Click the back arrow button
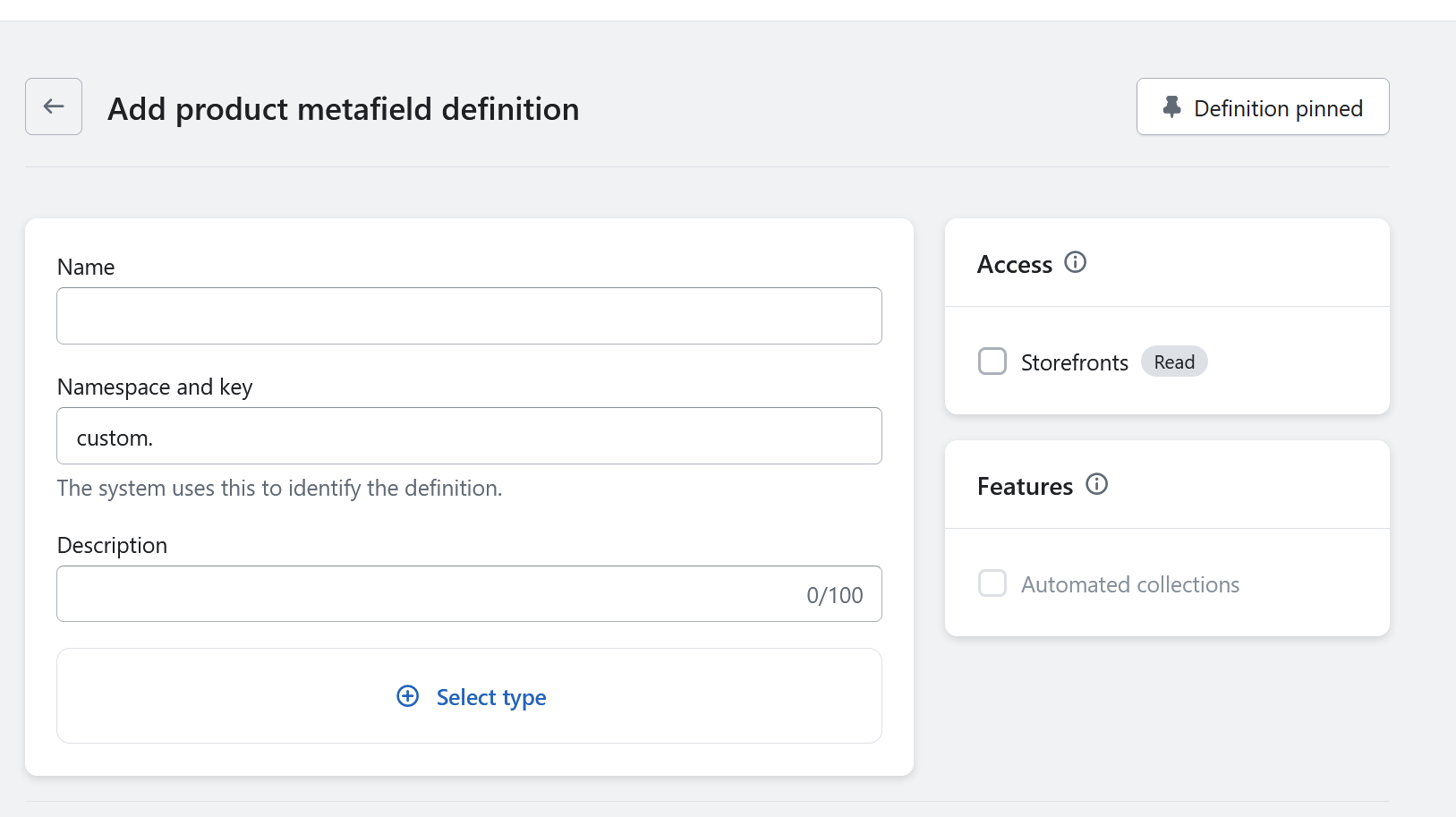 tap(54, 106)
